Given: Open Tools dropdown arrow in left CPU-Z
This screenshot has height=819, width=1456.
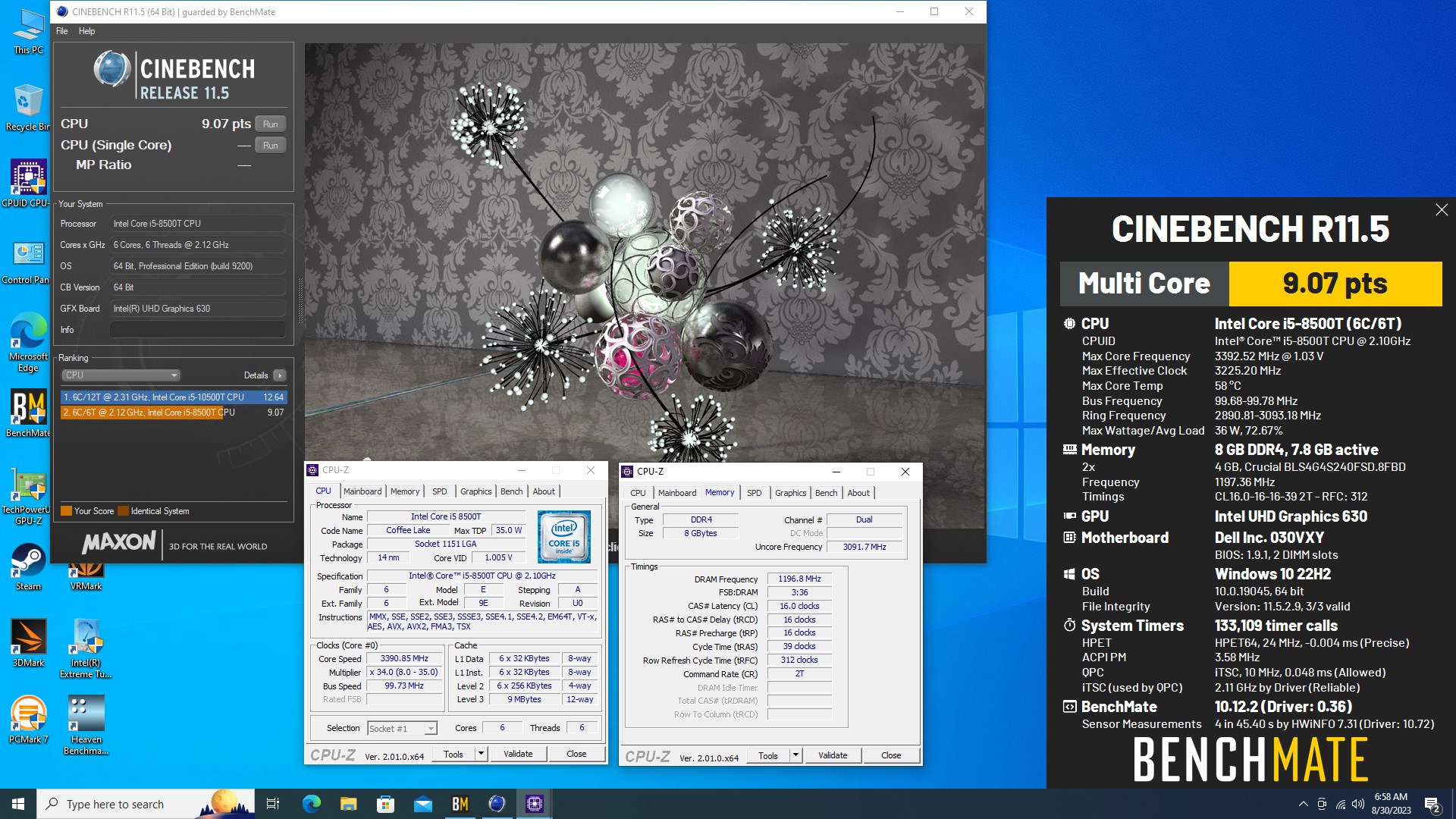Looking at the screenshot, I should click(x=481, y=754).
